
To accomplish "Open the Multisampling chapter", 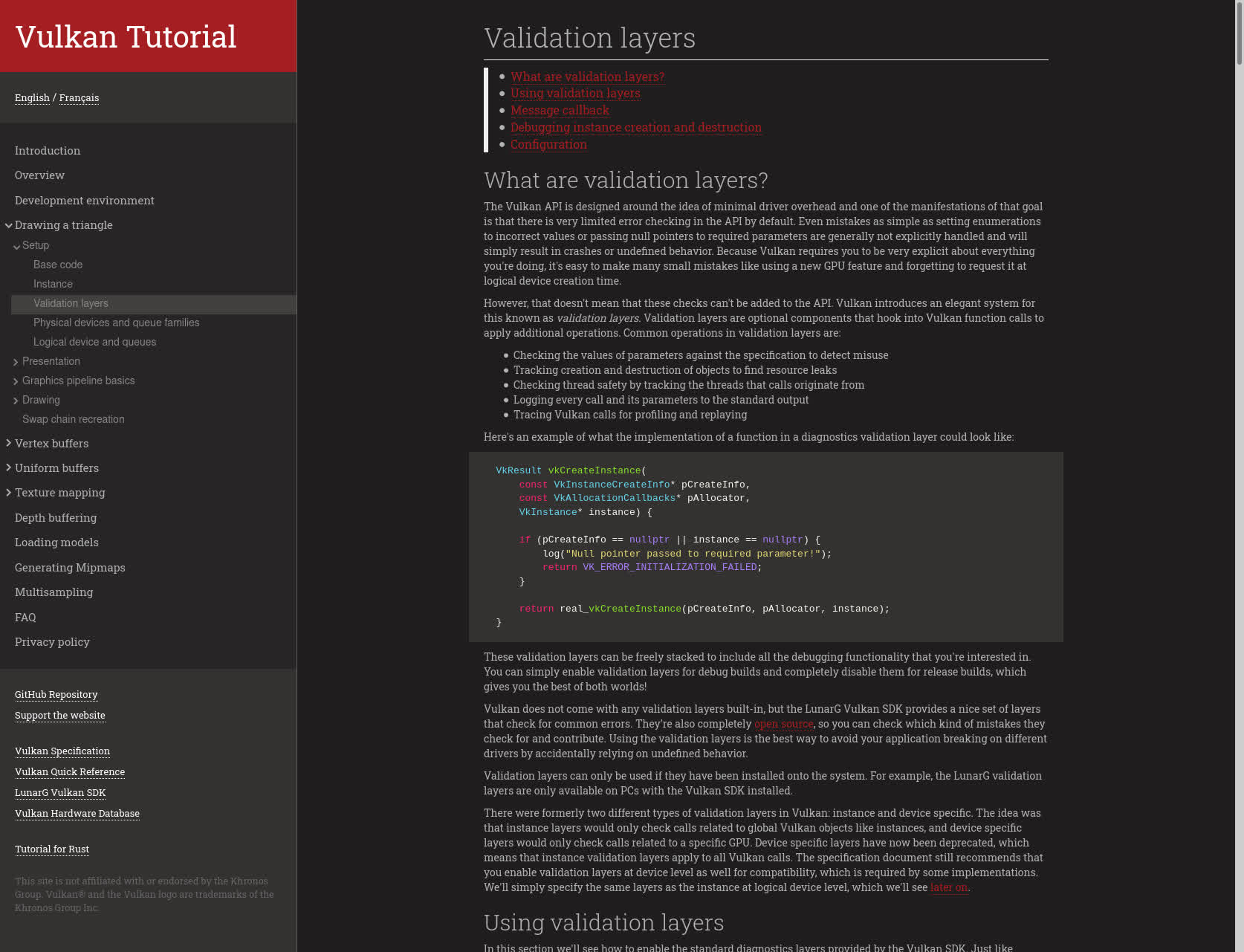I will click(x=54, y=592).
